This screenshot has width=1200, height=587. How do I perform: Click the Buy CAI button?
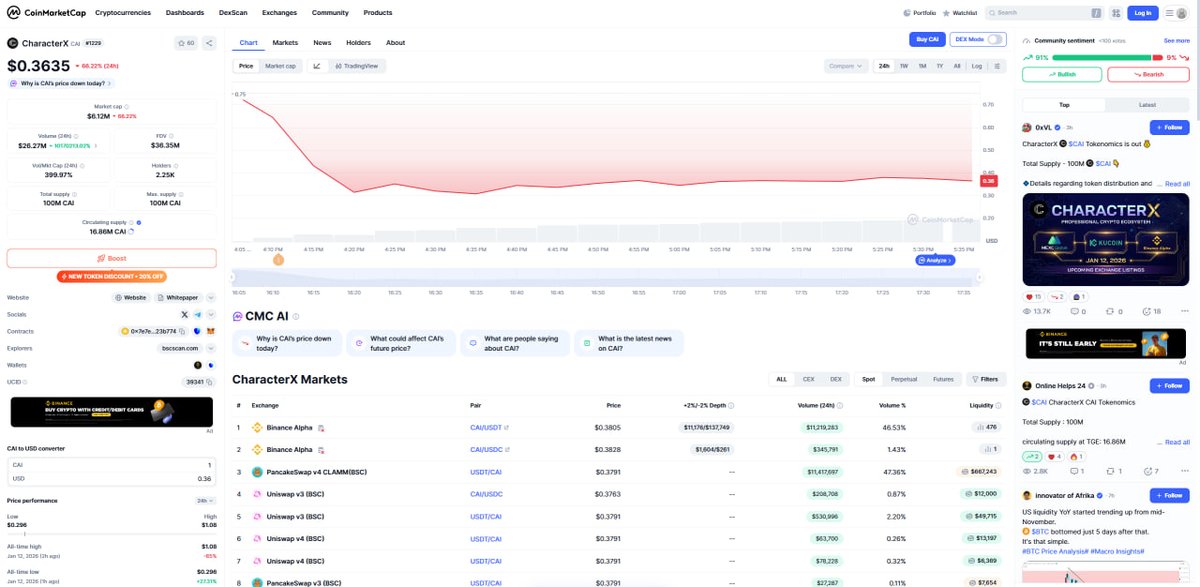tap(926, 39)
